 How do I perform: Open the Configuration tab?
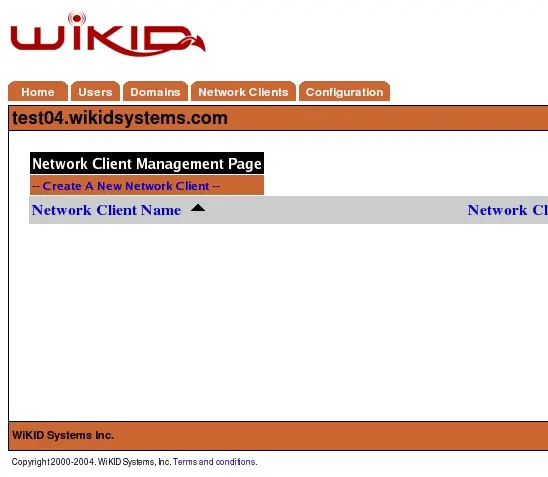[x=344, y=92]
